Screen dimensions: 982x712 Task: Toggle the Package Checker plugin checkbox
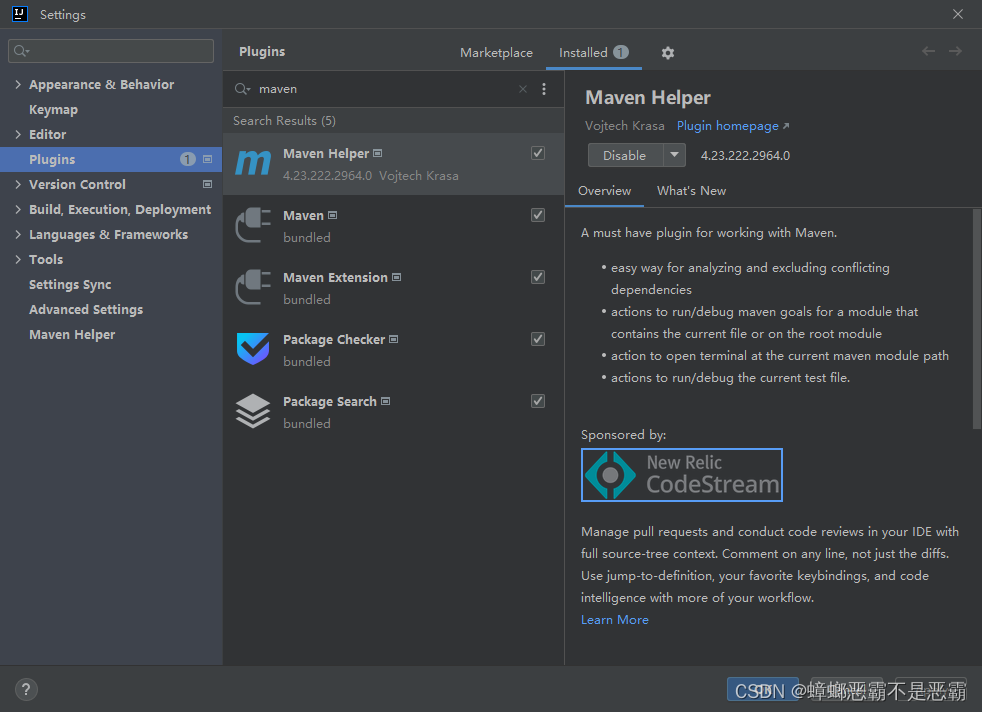pyautogui.click(x=537, y=339)
